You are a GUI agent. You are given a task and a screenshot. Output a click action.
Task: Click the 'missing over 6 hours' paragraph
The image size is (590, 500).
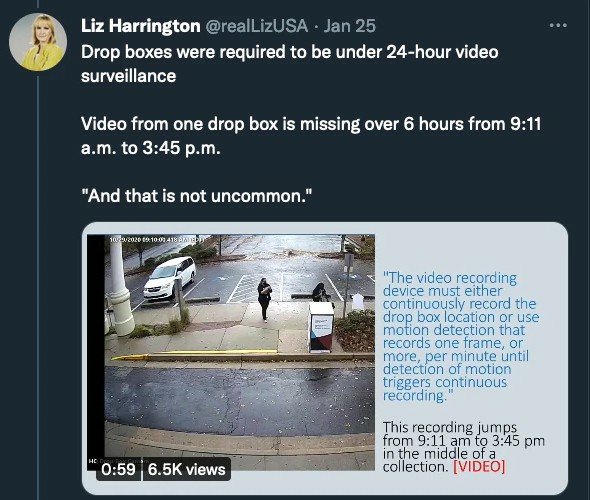[311, 136]
